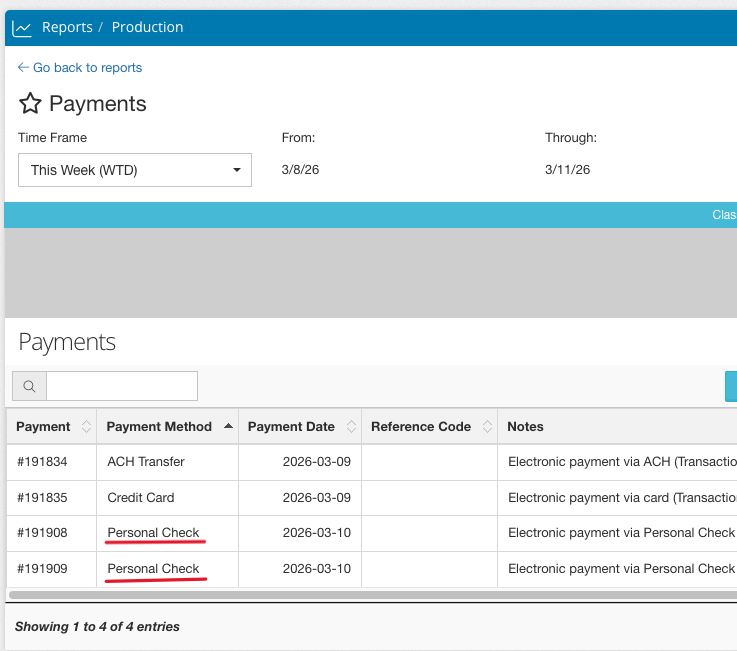This screenshot has width=737, height=651.
Task: Click sort arrows in Payment Date header
Action: pos(351,427)
